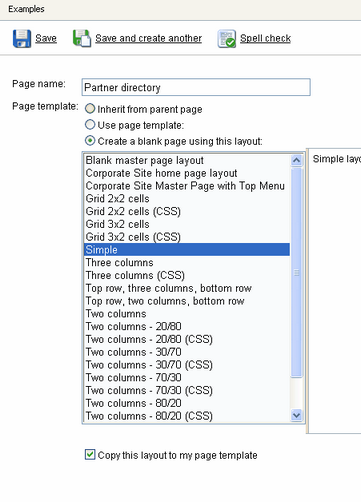This screenshot has height=502, width=361.
Task: Select Corporate Site home page layout
Action: point(187,173)
